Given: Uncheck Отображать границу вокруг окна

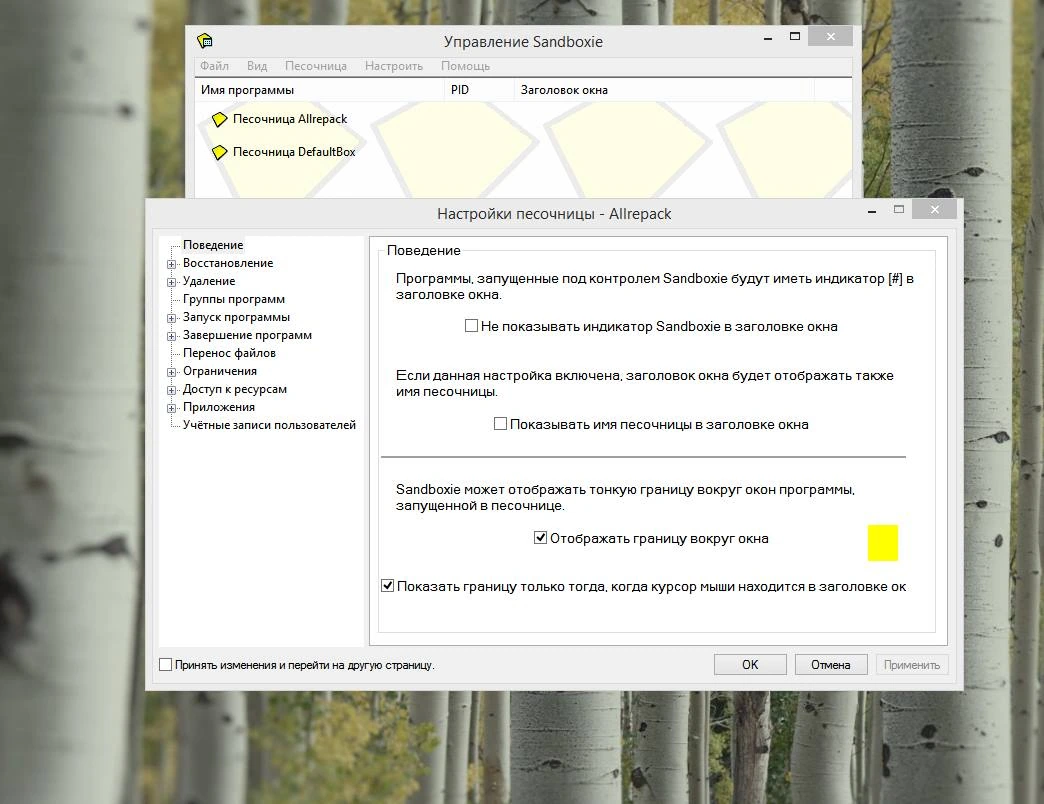Looking at the screenshot, I should pyautogui.click(x=541, y=537).
